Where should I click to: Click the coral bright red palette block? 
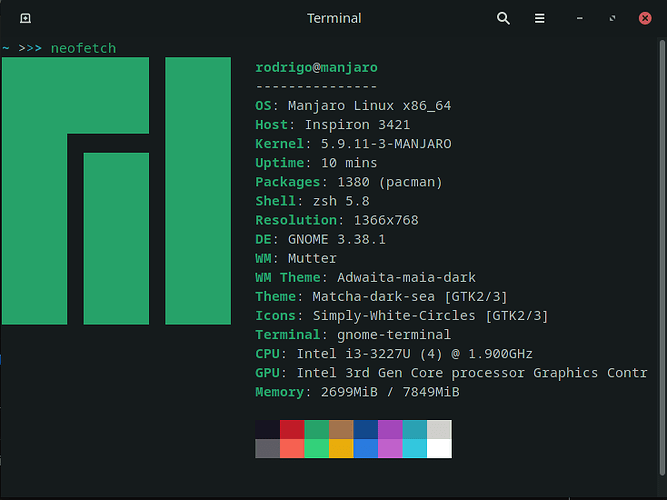coord(292,449)
